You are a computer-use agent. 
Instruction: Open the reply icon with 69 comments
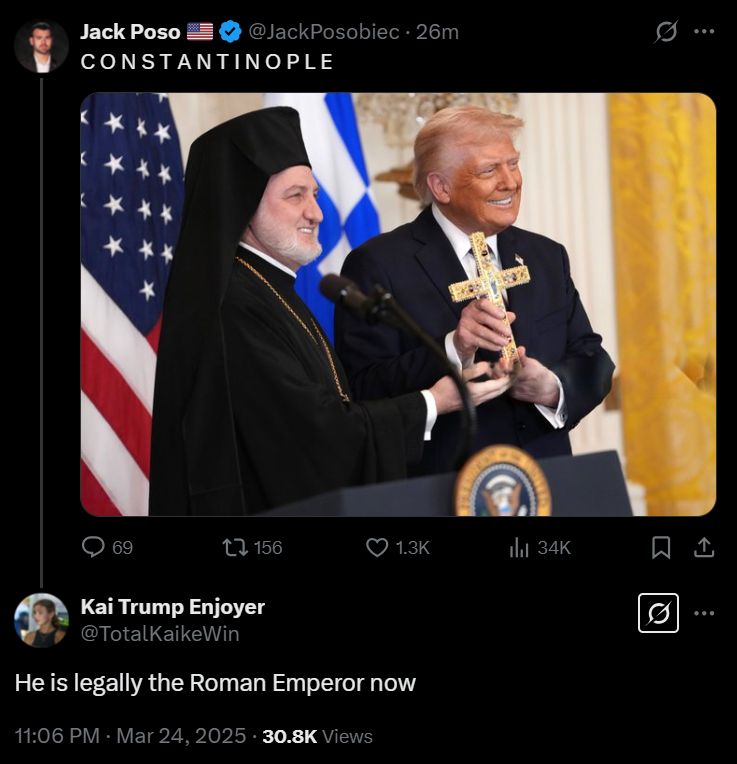tap(93, 547)
